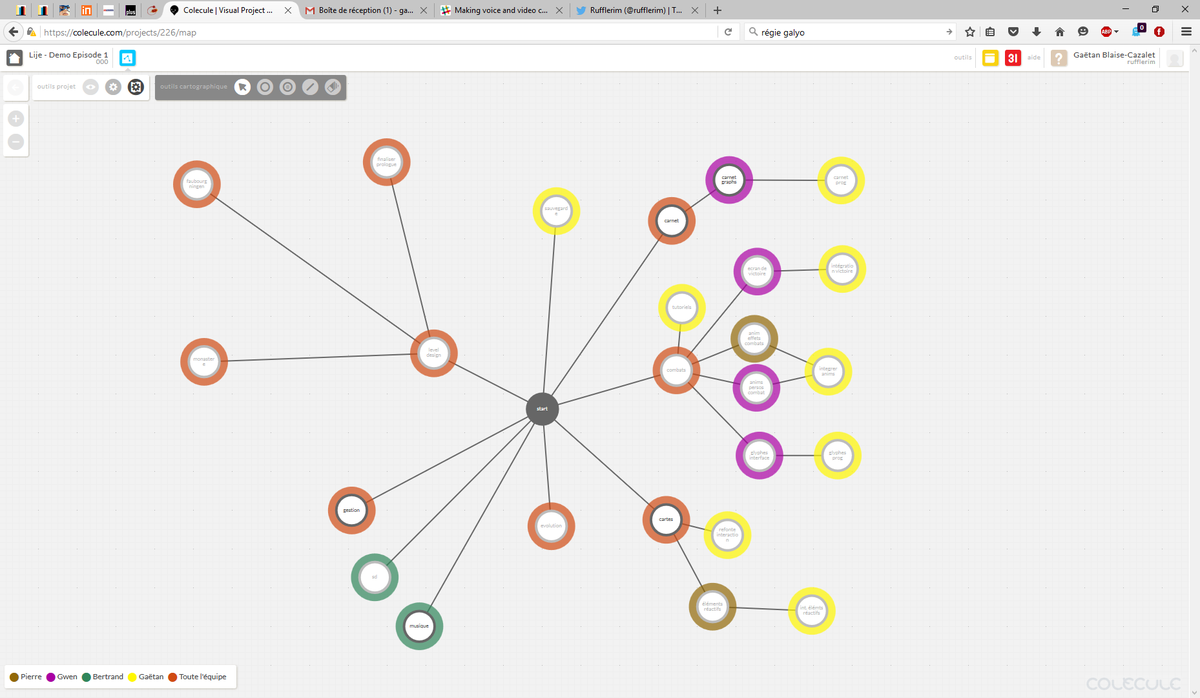Toggle the eye visibility icon in outils projet
Screen dimensions: 1200x698
click(89, 87)
